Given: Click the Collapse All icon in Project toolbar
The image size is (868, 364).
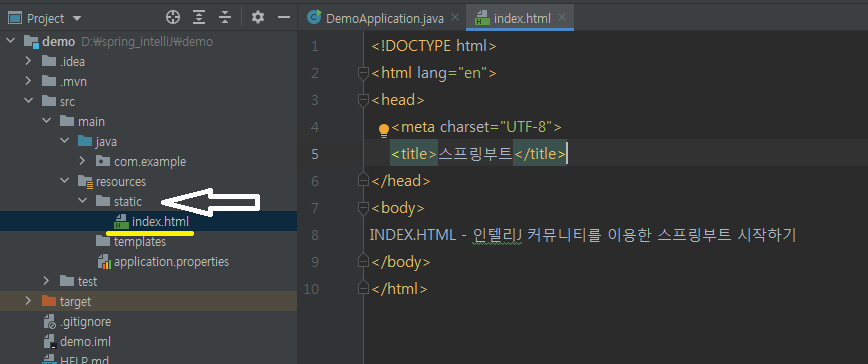Looking at the screenshot, I should [x=224, y=18].
